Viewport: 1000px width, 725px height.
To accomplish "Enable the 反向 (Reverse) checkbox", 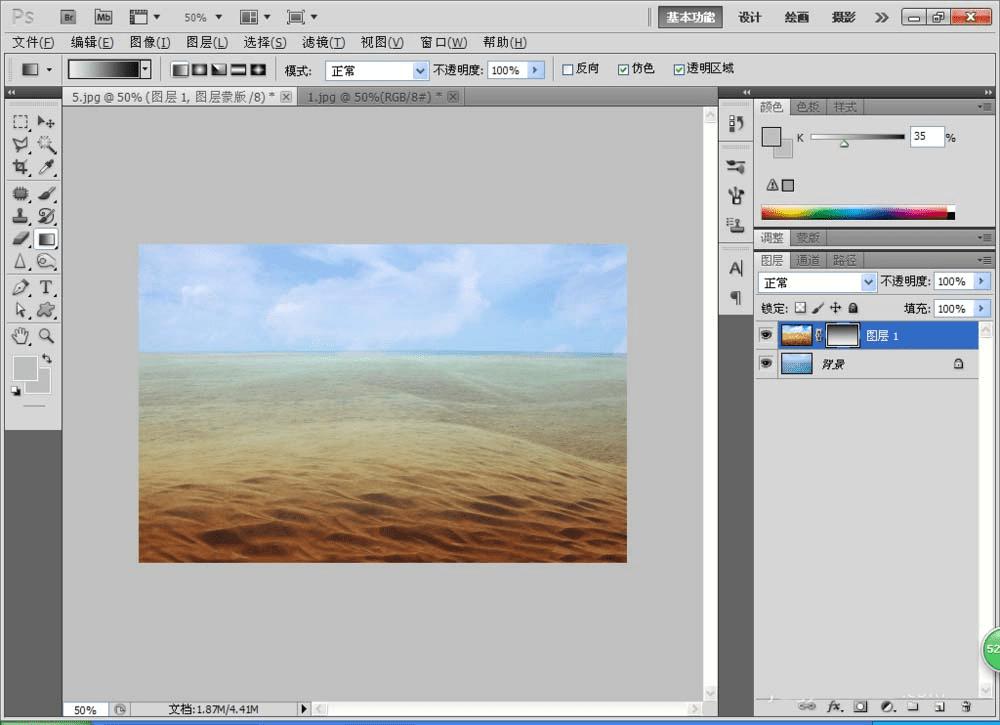I will (568, 70).
